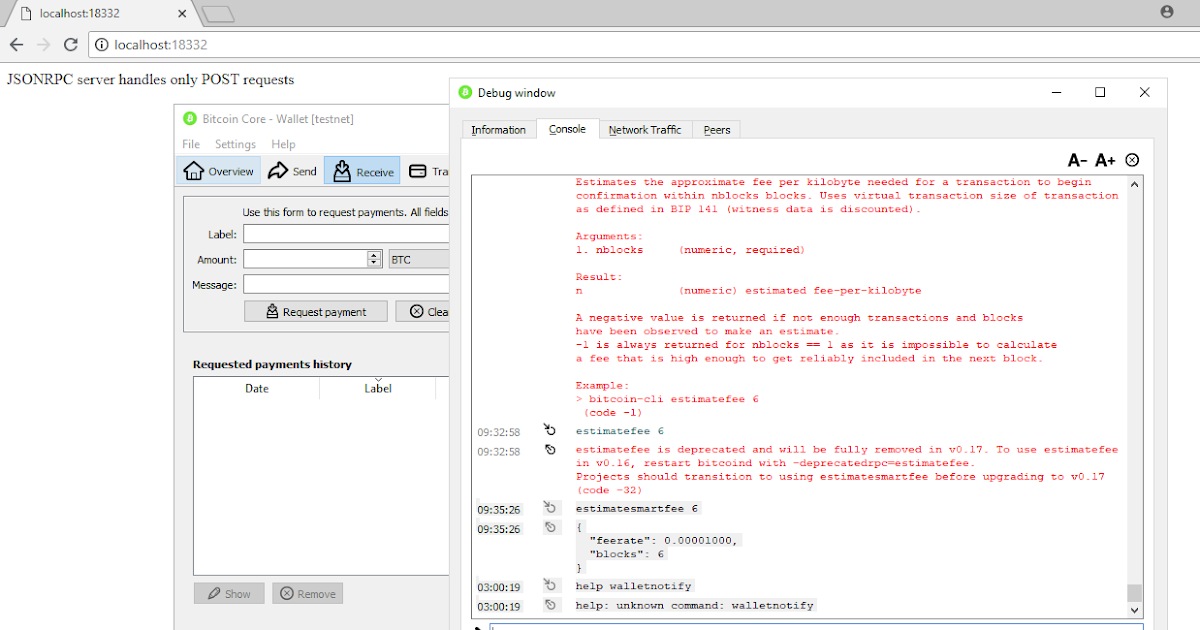Screen dimensions: 1200x630
Task: Maximize the Debug window
Action: 1100,92
